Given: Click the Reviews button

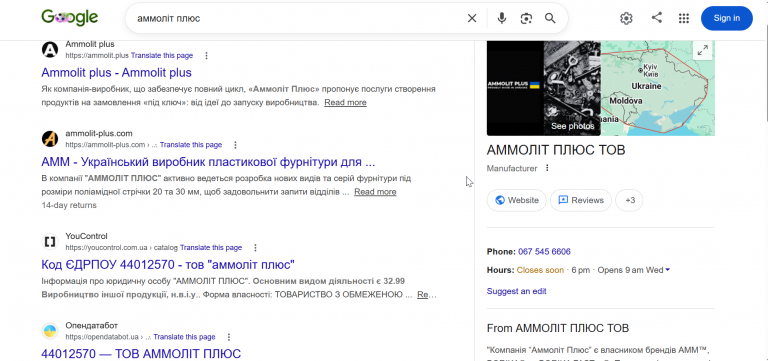Looking at the screenshot, I should 581,200.
